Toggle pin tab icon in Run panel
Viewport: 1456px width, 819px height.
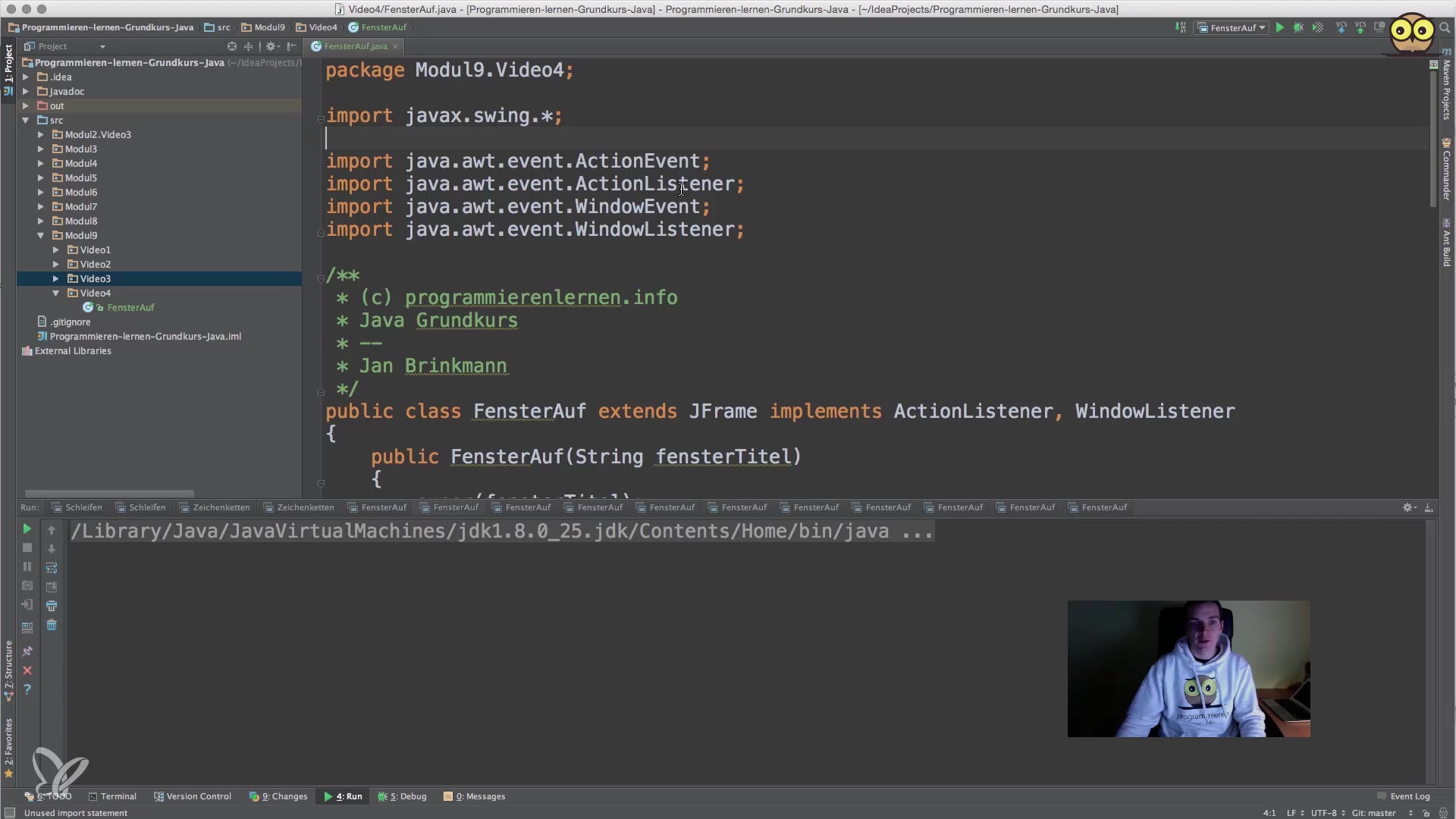(x=27, y=651)
